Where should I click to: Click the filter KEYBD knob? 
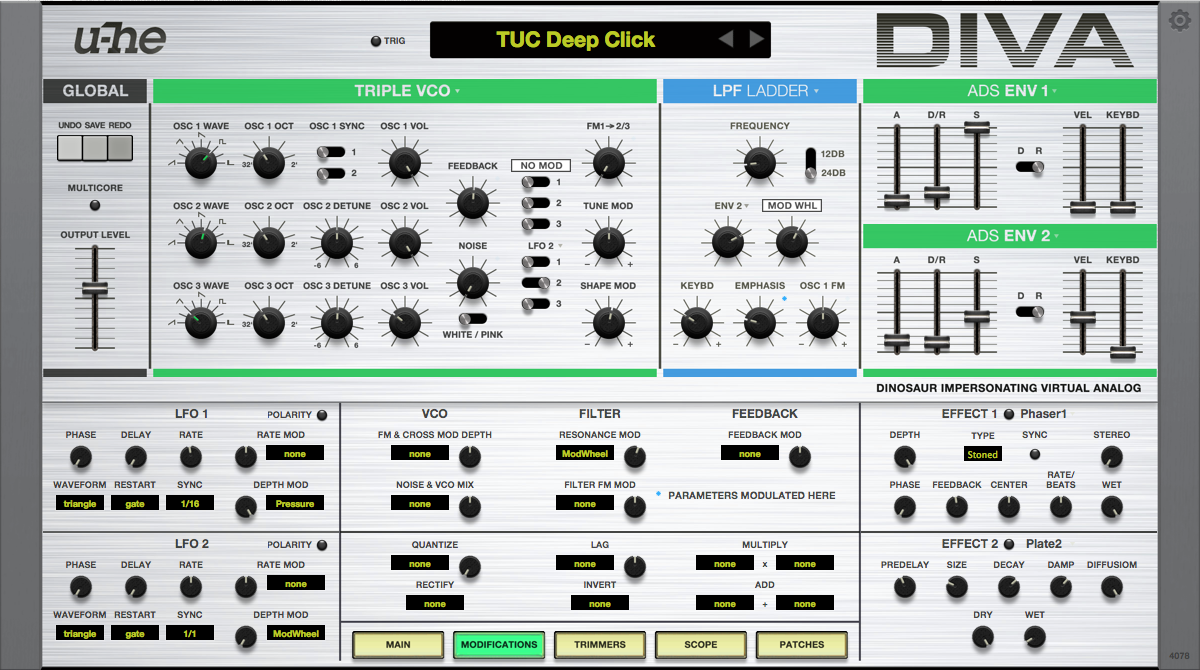696,322
